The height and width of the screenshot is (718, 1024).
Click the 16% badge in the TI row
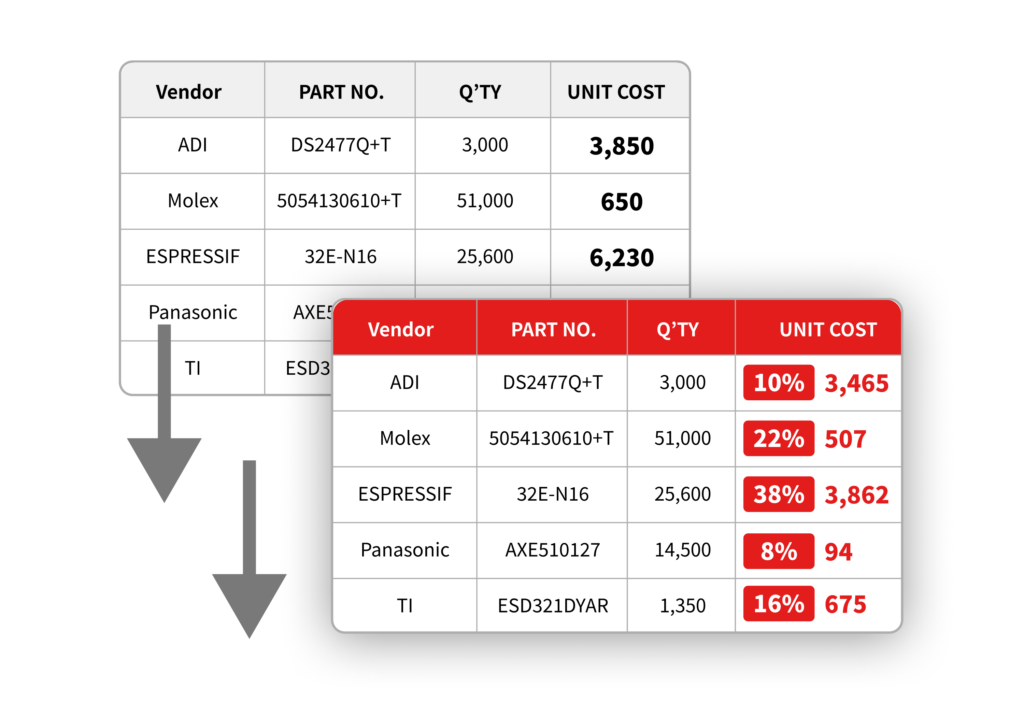[778, 606]
